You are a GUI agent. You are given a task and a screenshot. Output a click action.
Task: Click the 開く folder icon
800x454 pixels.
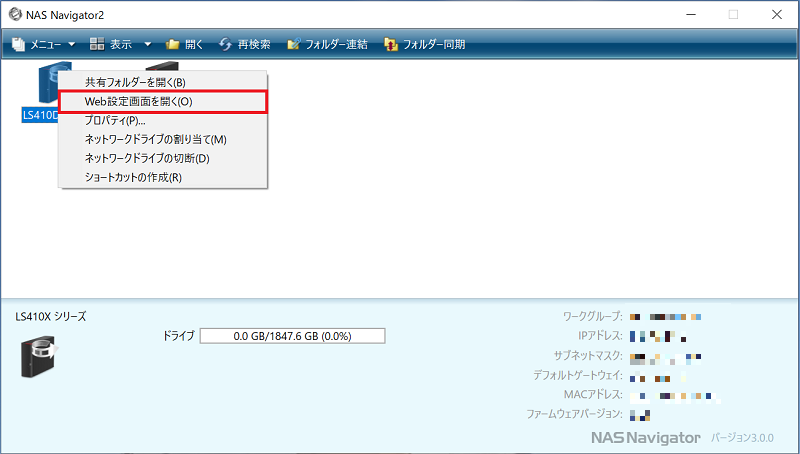coord(172,44)
